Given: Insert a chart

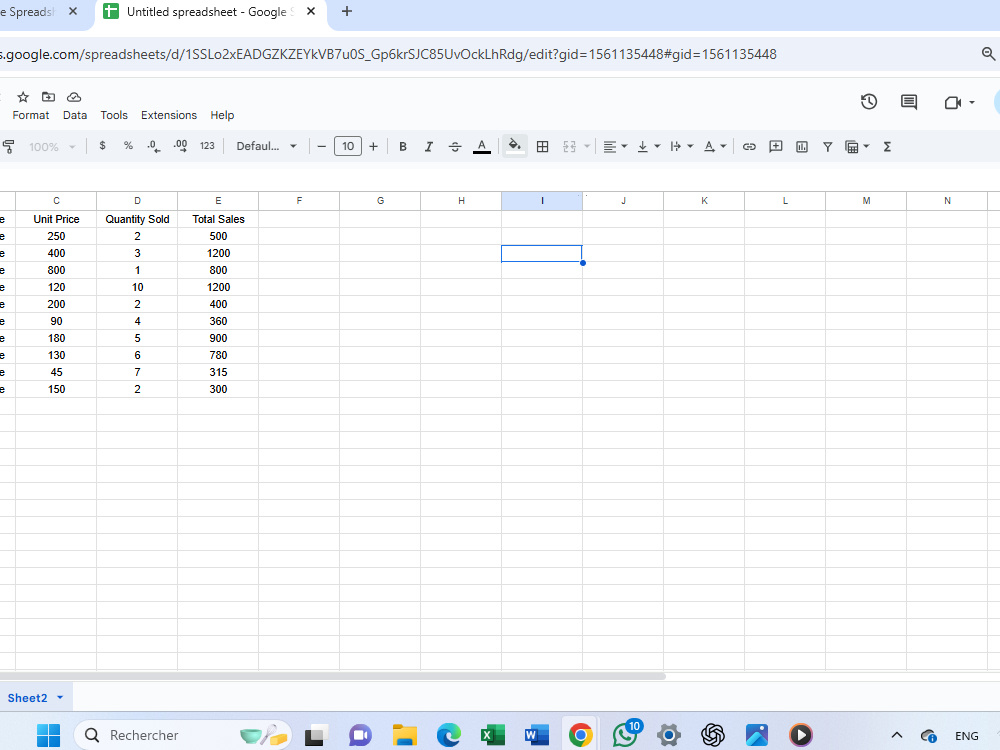Looking at the screenshot, I should point(802,147).
